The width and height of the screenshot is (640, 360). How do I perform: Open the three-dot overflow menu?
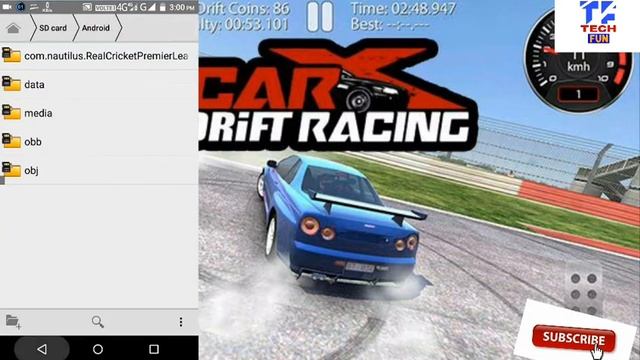click(x=181, y=322)
